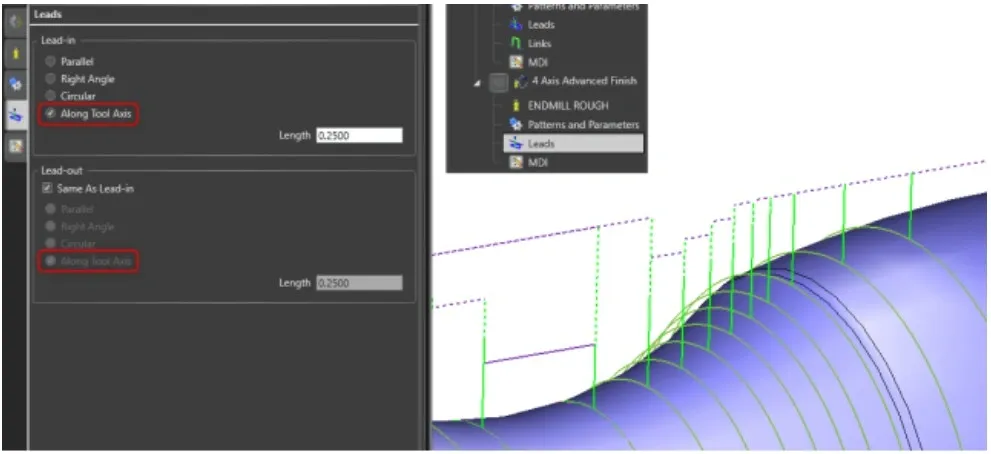Click the tool (yellow endmill) side tab icon

(x=16, y=52)
